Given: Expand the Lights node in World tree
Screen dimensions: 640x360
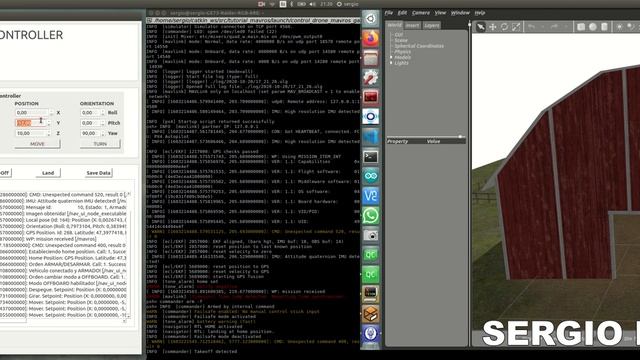Looking at the screenshot, I should tap(391, 63).
